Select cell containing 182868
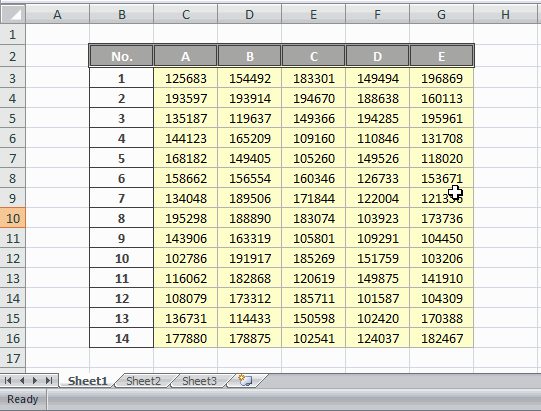 coord(249,278)
